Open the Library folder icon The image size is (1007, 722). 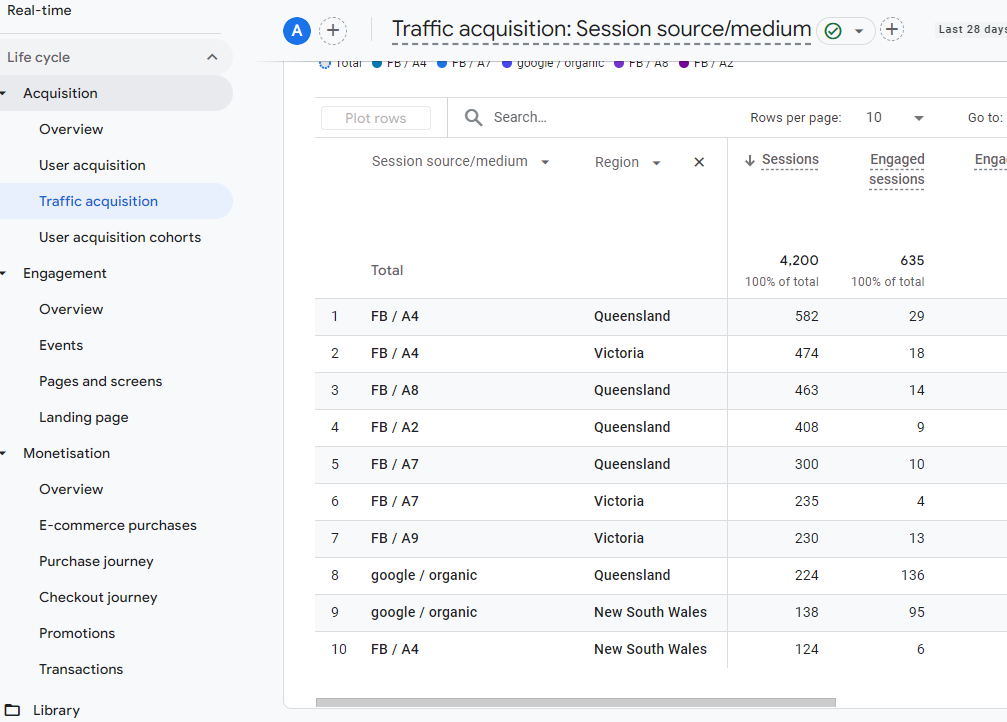click(13, 710)
